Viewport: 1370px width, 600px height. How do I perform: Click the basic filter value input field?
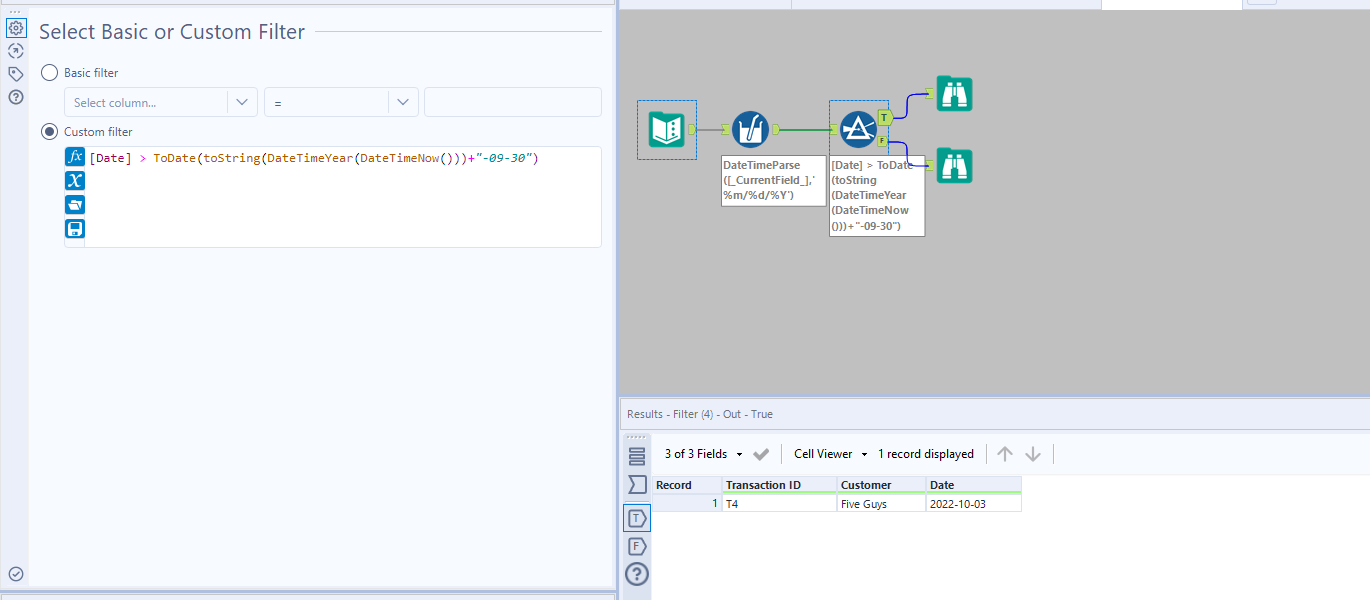(512, 102)
